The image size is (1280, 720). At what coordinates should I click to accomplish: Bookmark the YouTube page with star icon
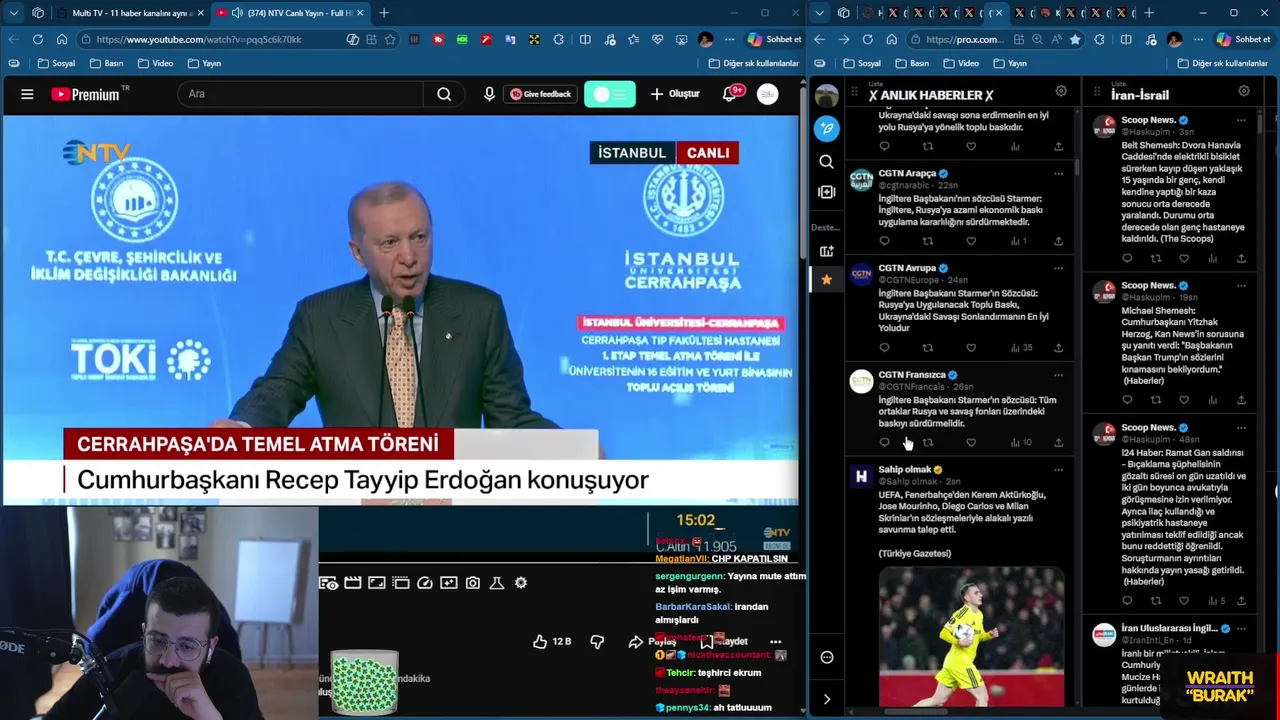tap(390, 39)
